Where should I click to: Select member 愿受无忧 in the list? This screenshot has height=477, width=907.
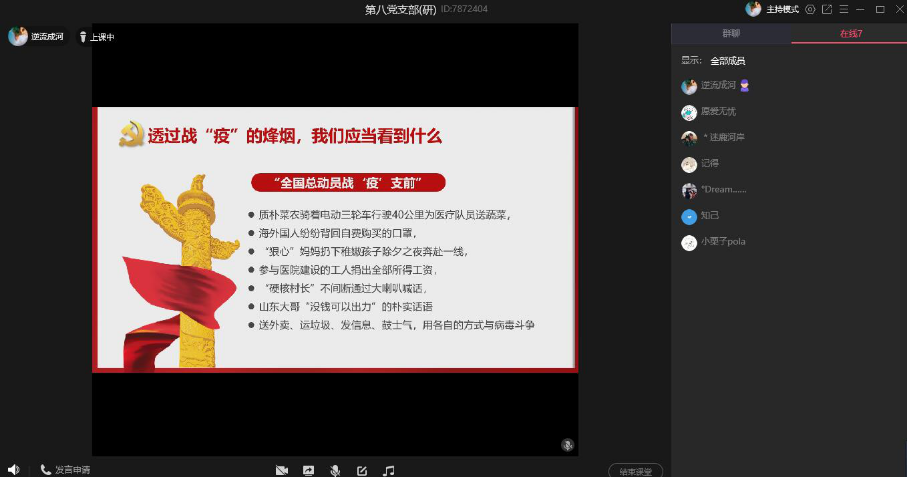click(x=717, y=112)
